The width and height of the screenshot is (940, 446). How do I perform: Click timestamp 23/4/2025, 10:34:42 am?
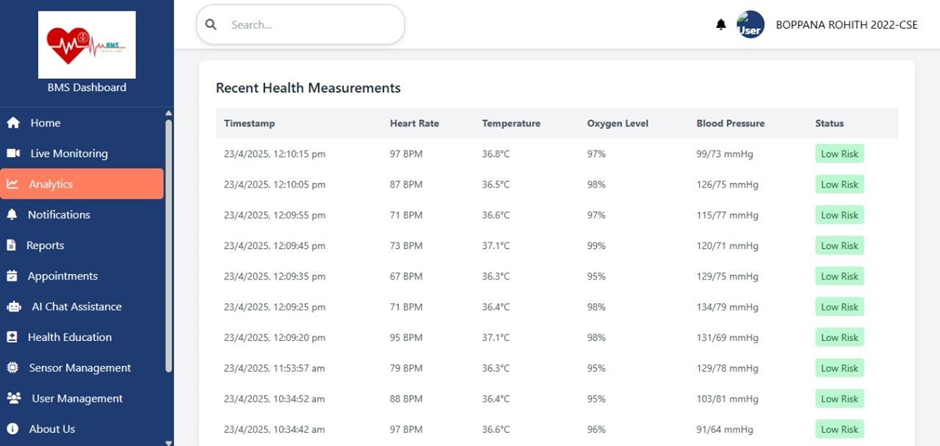(x=274, y=429)
